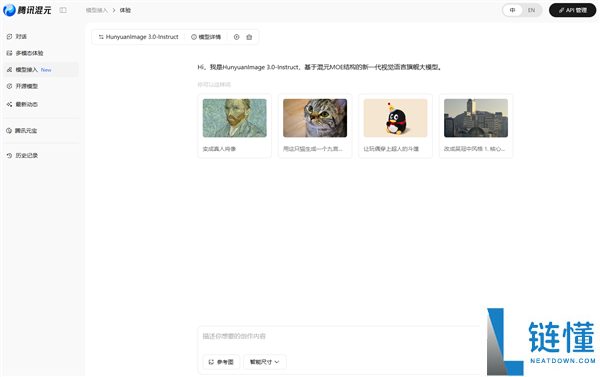Switch language to EN
This screenshot has width=600, height=377.
pyautogui.click(x=532, y=10)
